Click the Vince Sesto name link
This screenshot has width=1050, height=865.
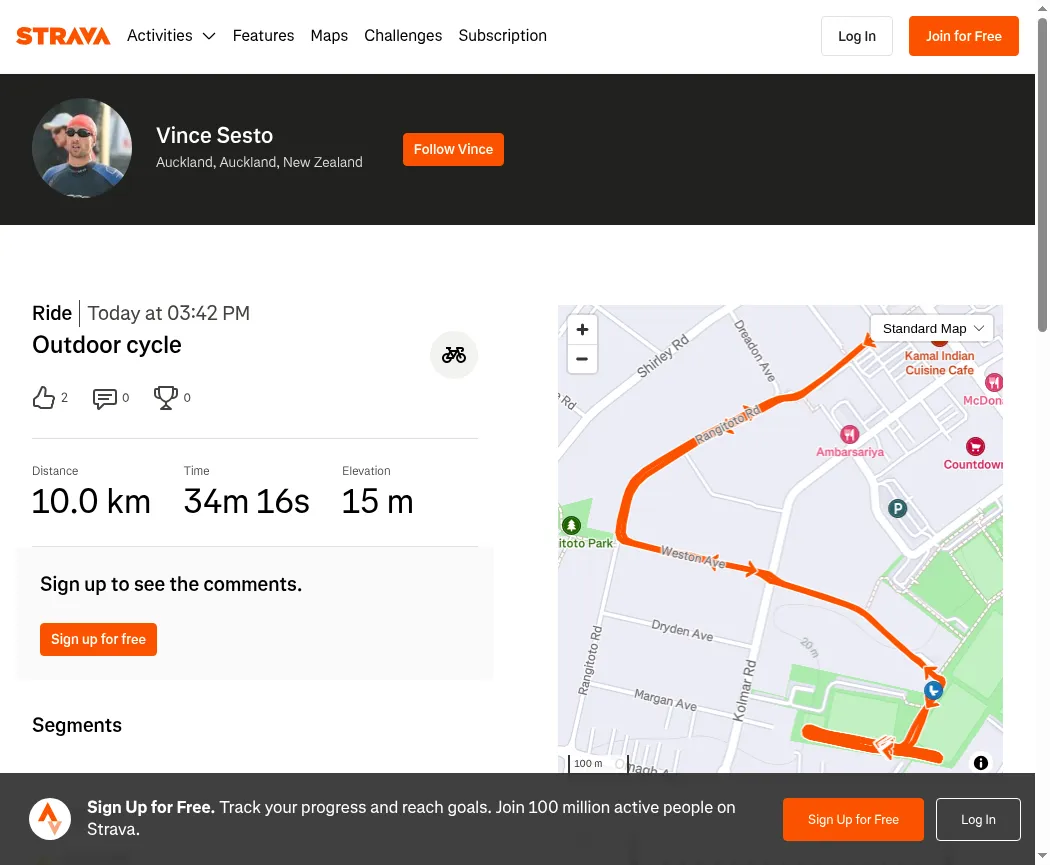(214, 135)
